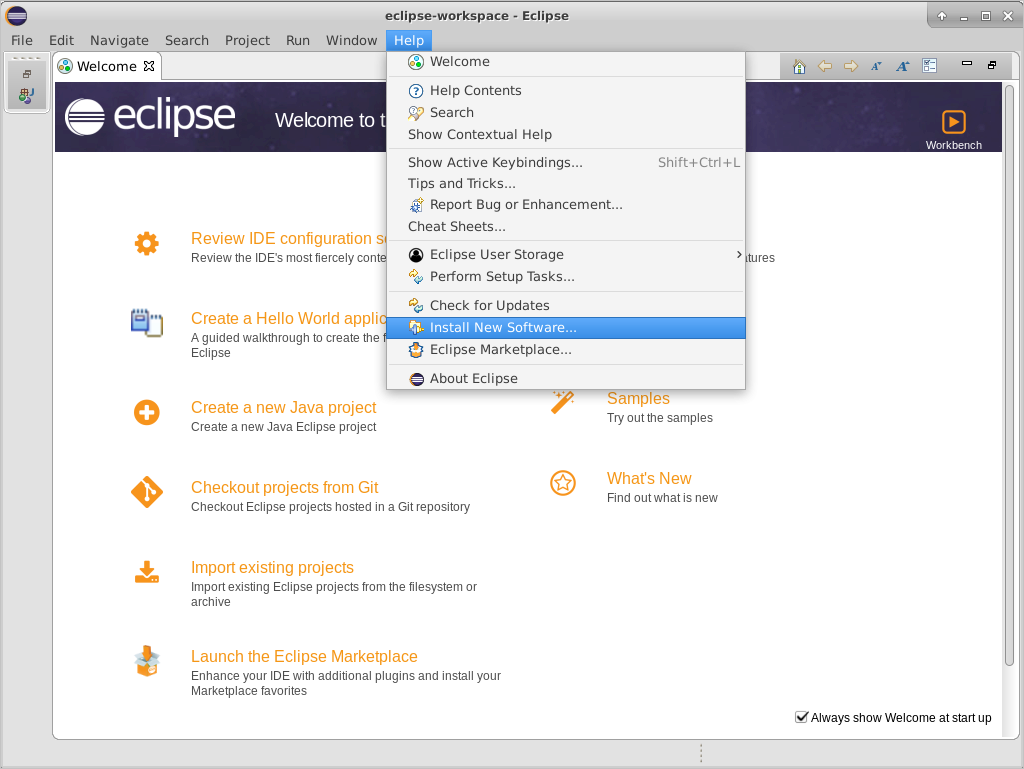
Task: Click the Checkout projects from Git link
Action: (x=286, y=487)
